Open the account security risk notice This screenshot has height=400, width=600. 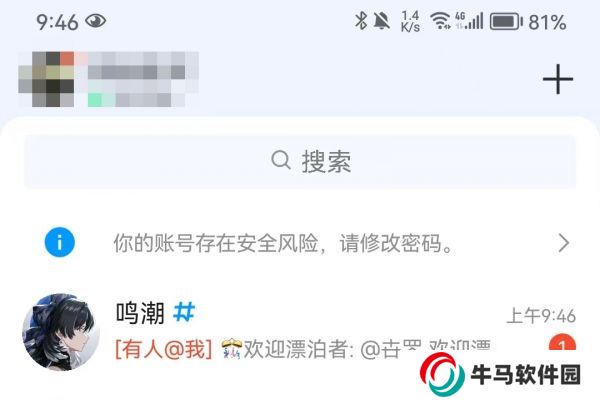click(300, 243)
